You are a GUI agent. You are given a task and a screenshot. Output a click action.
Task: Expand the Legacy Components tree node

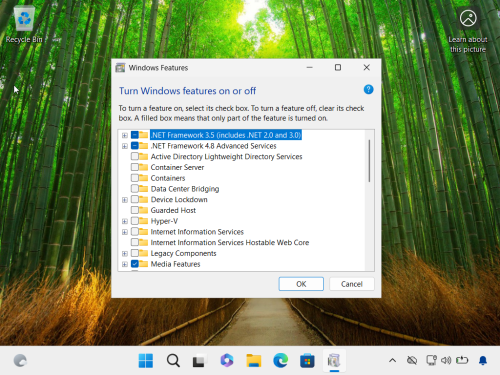(x=125, y=254)
